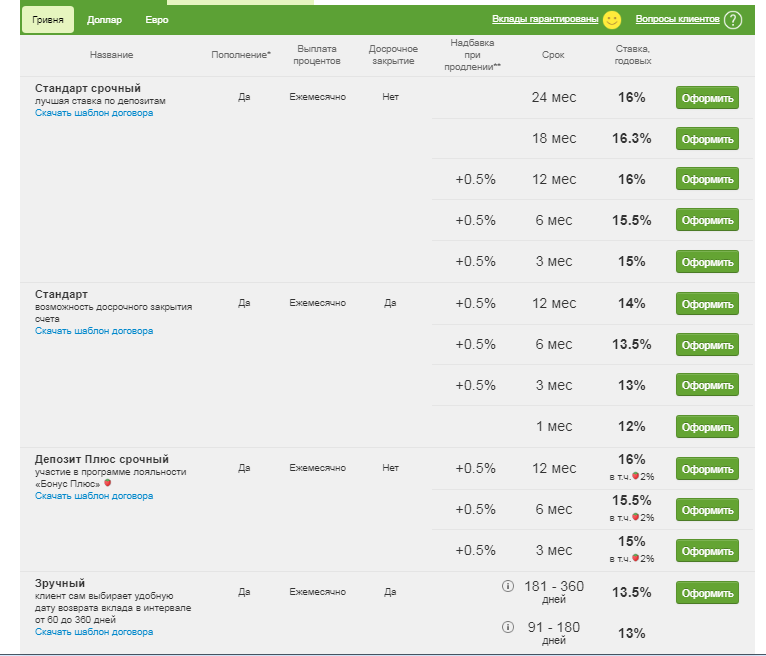
Task: Download contract template under Стандарт deposit
Action: point(94,331)
